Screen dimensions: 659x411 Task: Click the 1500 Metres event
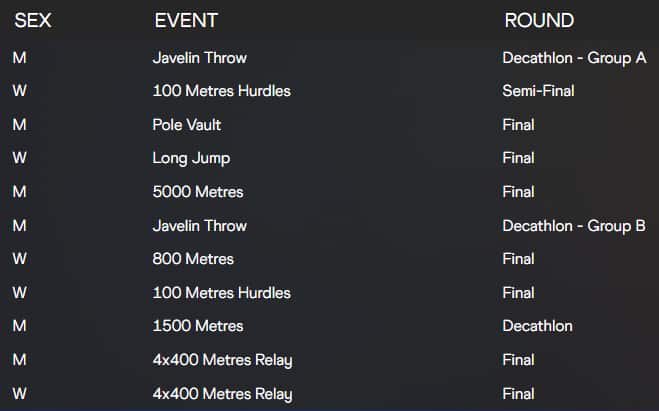pyautogui.click(x=198, y=326)
